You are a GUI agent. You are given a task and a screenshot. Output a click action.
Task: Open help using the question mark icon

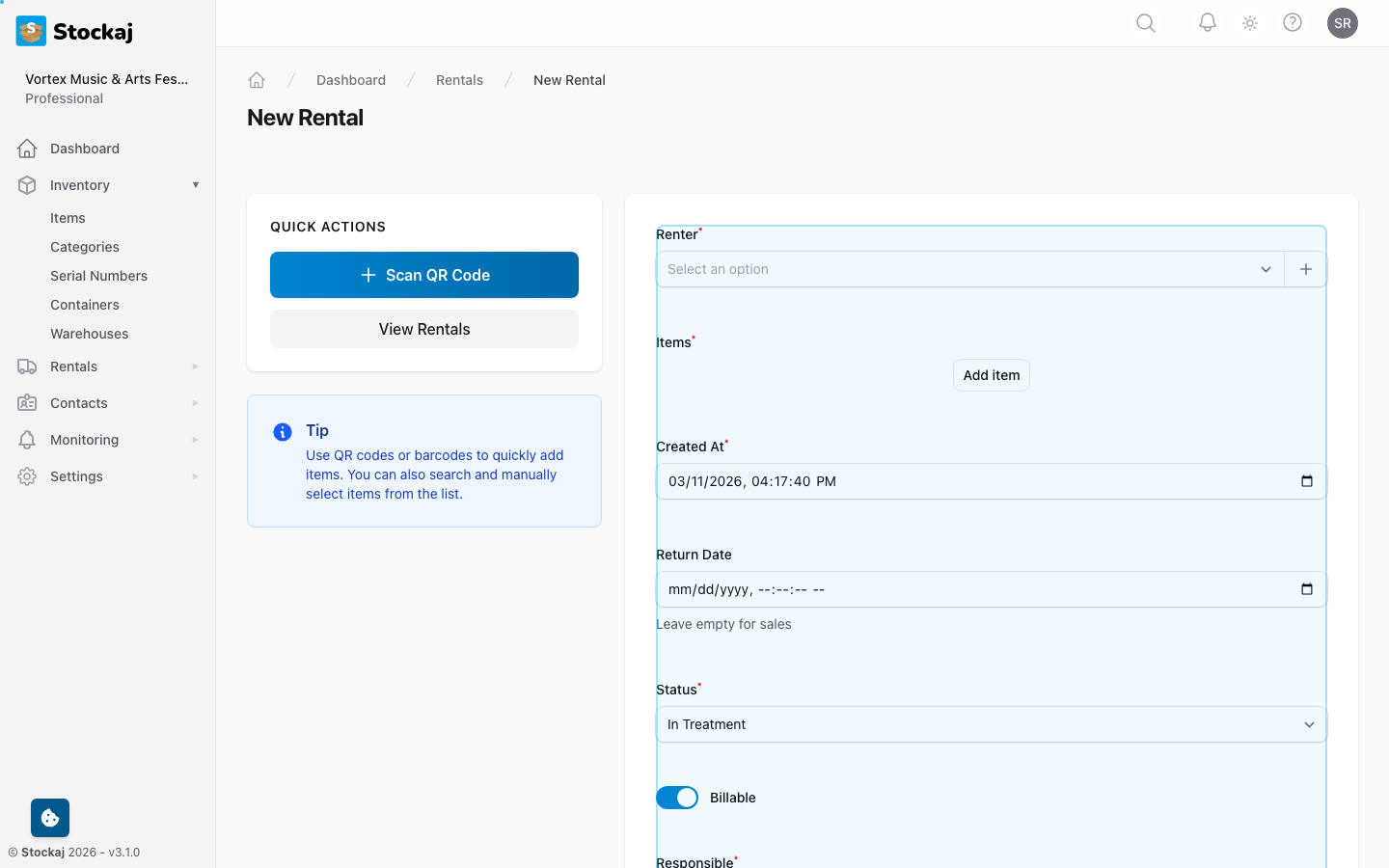click(x=1293, y=22)
